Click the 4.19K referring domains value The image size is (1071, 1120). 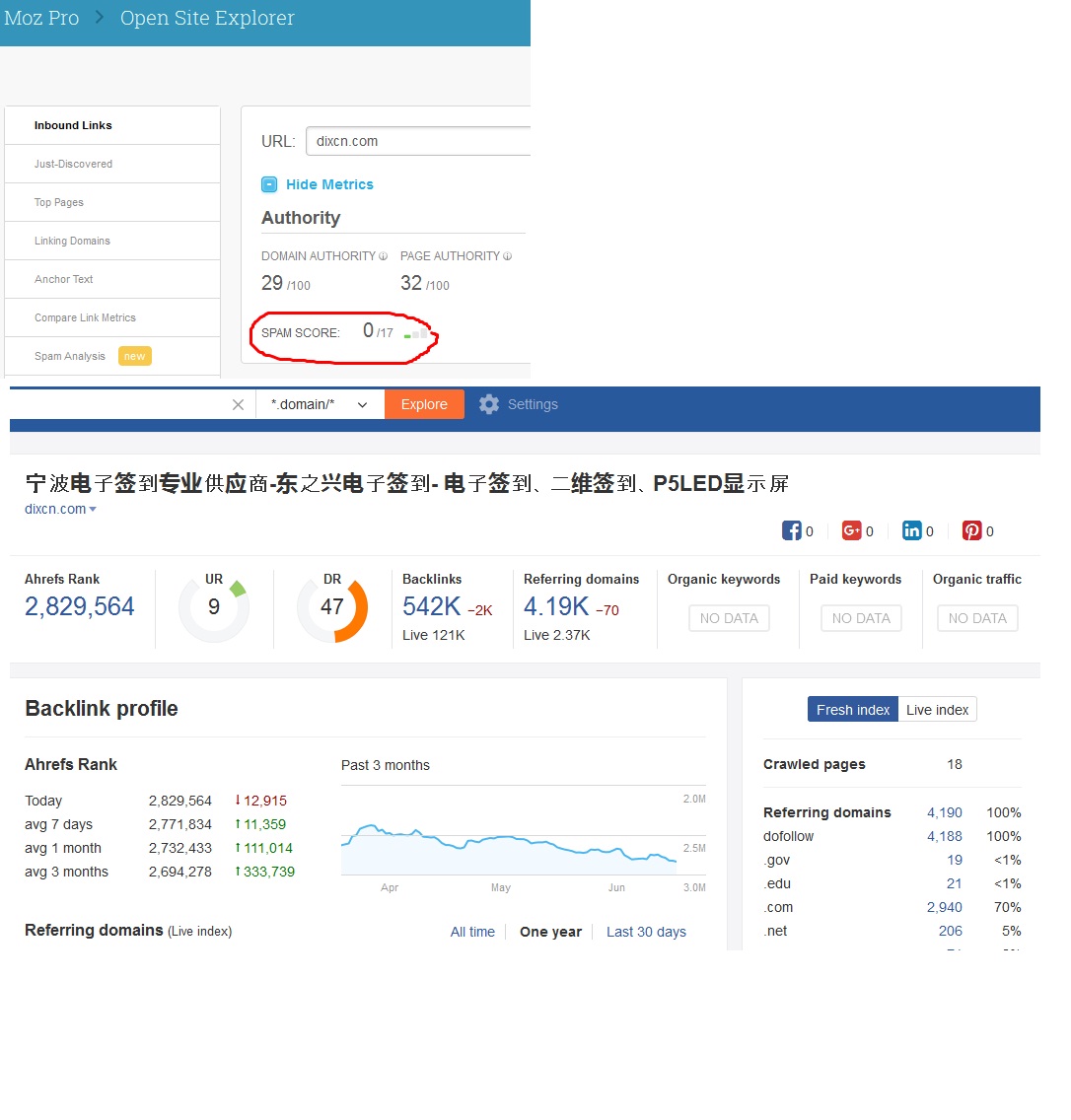(x=556, y=606)
